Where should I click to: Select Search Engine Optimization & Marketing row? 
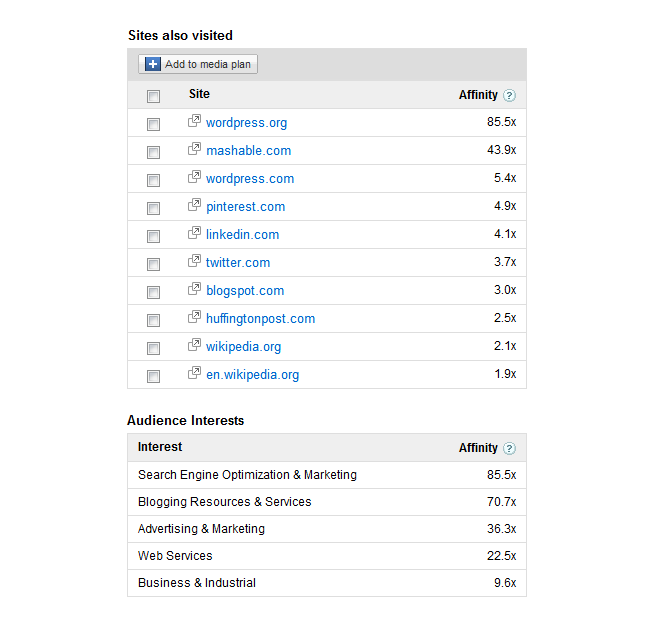point(327,475)
